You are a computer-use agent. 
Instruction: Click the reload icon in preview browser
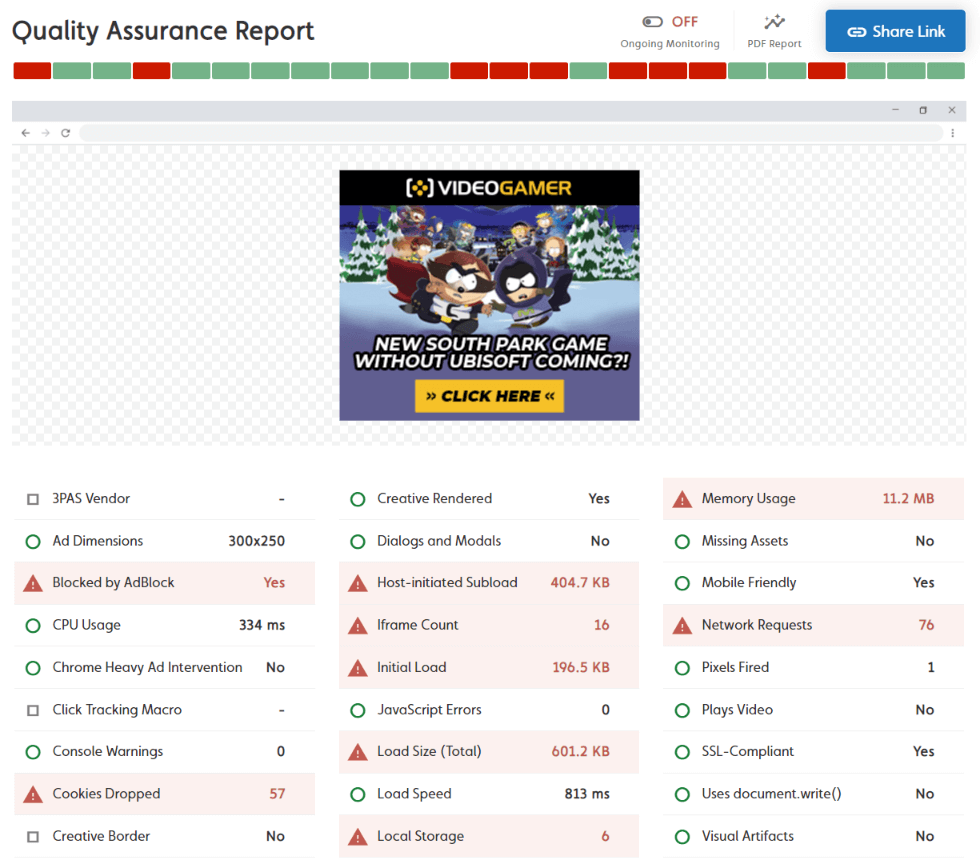(65, 133)
